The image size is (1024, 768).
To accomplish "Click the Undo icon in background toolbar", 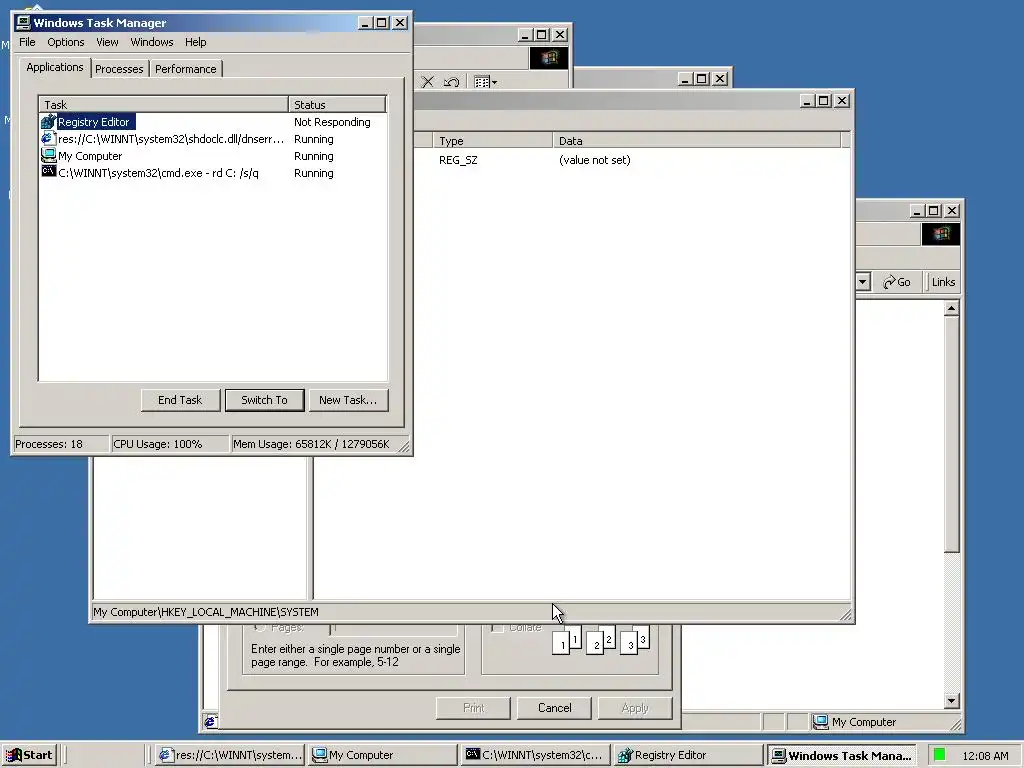I will [451, 82].
